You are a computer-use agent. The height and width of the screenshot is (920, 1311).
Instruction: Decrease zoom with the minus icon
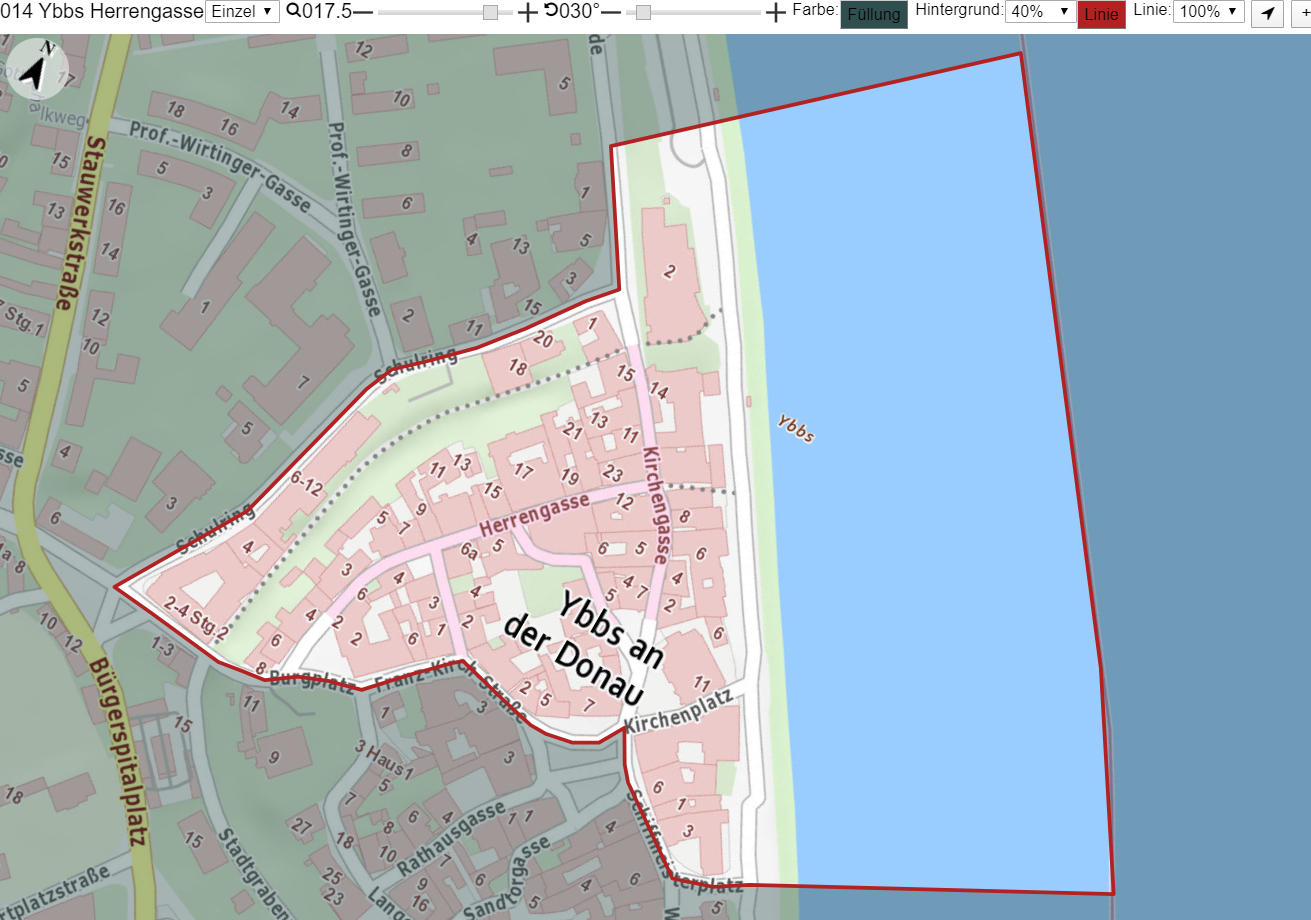(x=363, y=12)
